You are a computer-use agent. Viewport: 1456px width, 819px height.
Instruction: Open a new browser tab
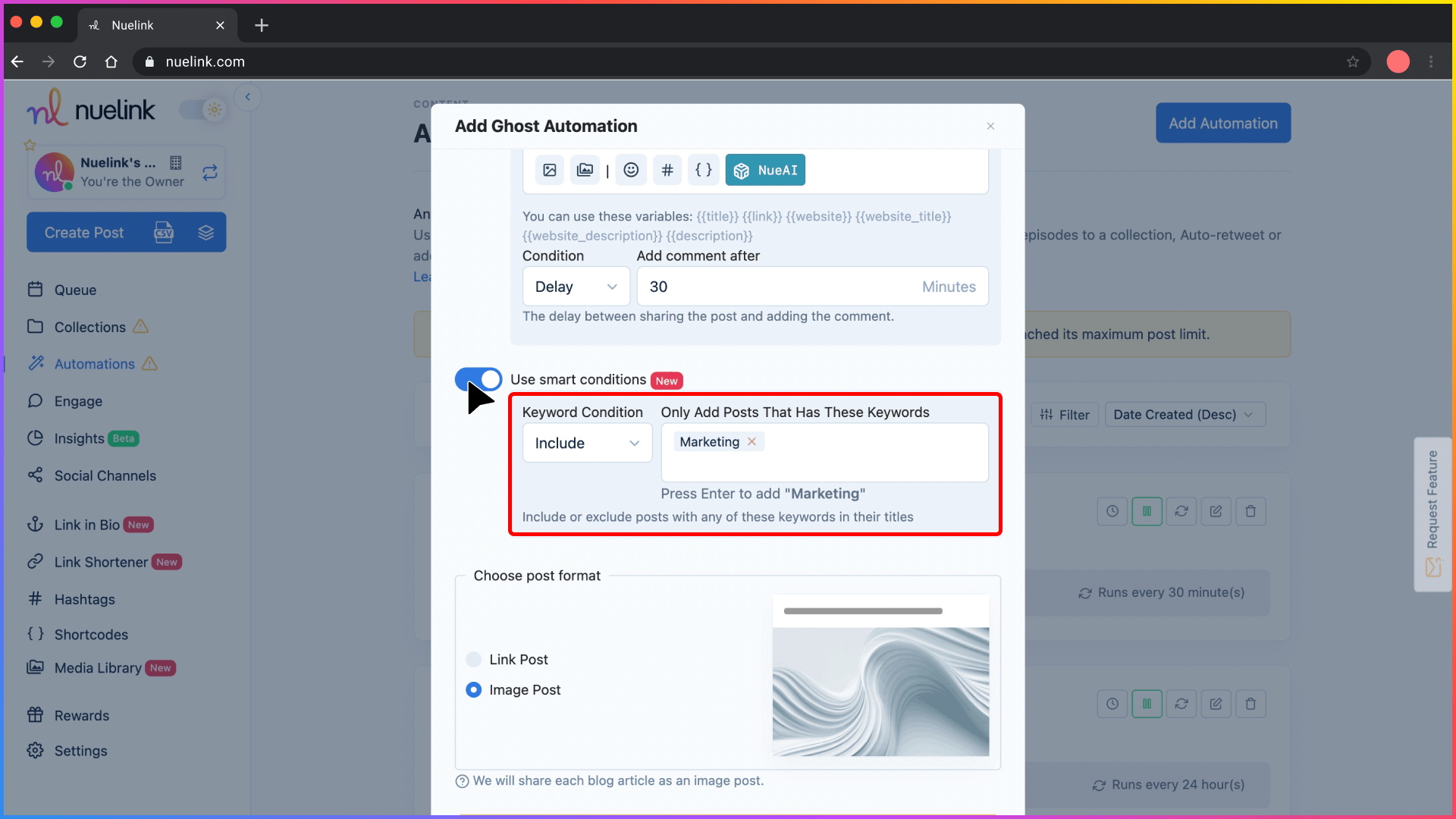point(262,25)
